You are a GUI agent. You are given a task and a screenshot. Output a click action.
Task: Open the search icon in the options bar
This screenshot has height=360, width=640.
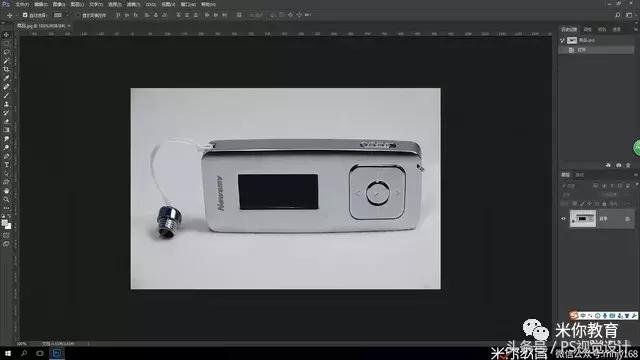pos(618,15)
